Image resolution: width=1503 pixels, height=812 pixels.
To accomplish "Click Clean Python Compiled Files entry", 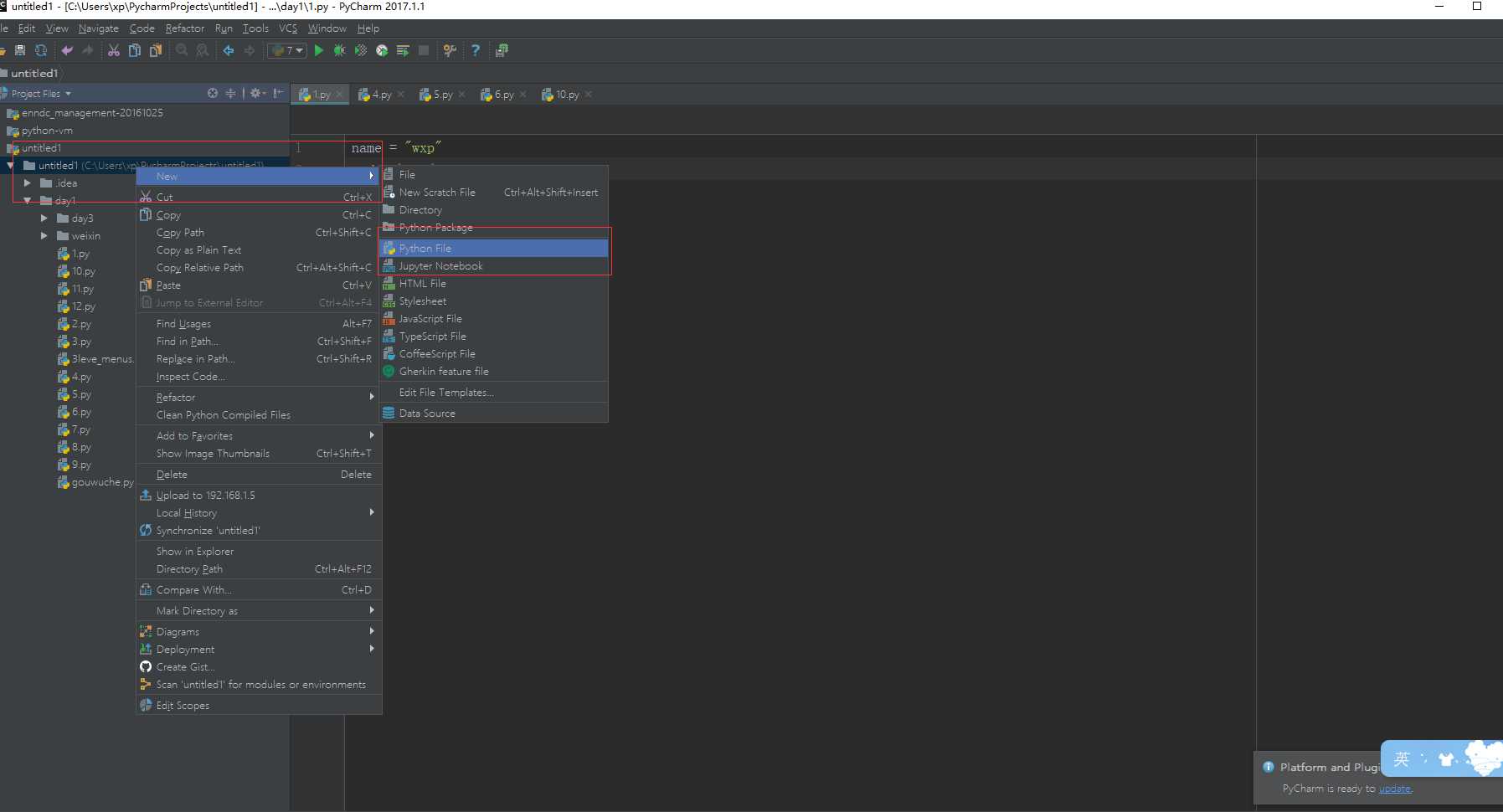I will pos(259,414).
